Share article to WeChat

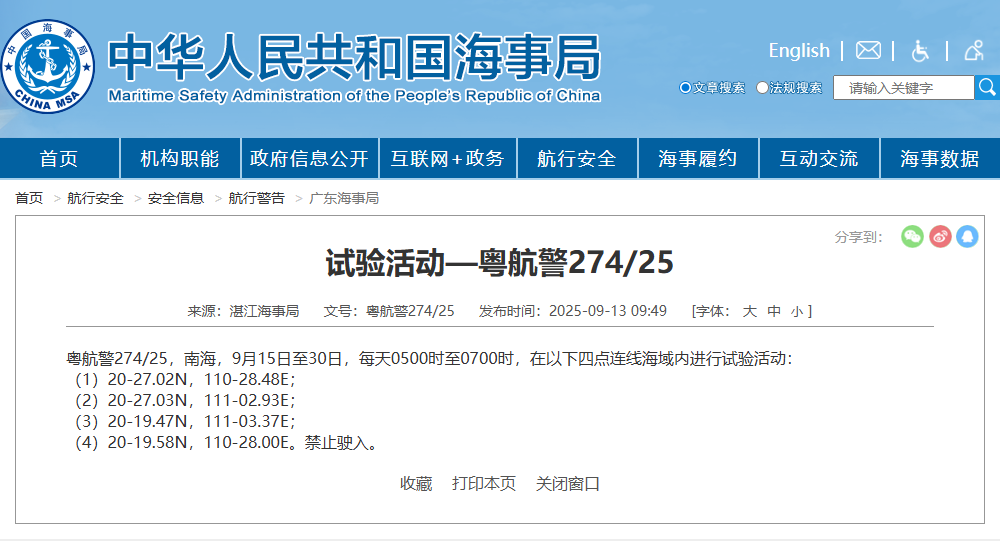click(912, 236)
